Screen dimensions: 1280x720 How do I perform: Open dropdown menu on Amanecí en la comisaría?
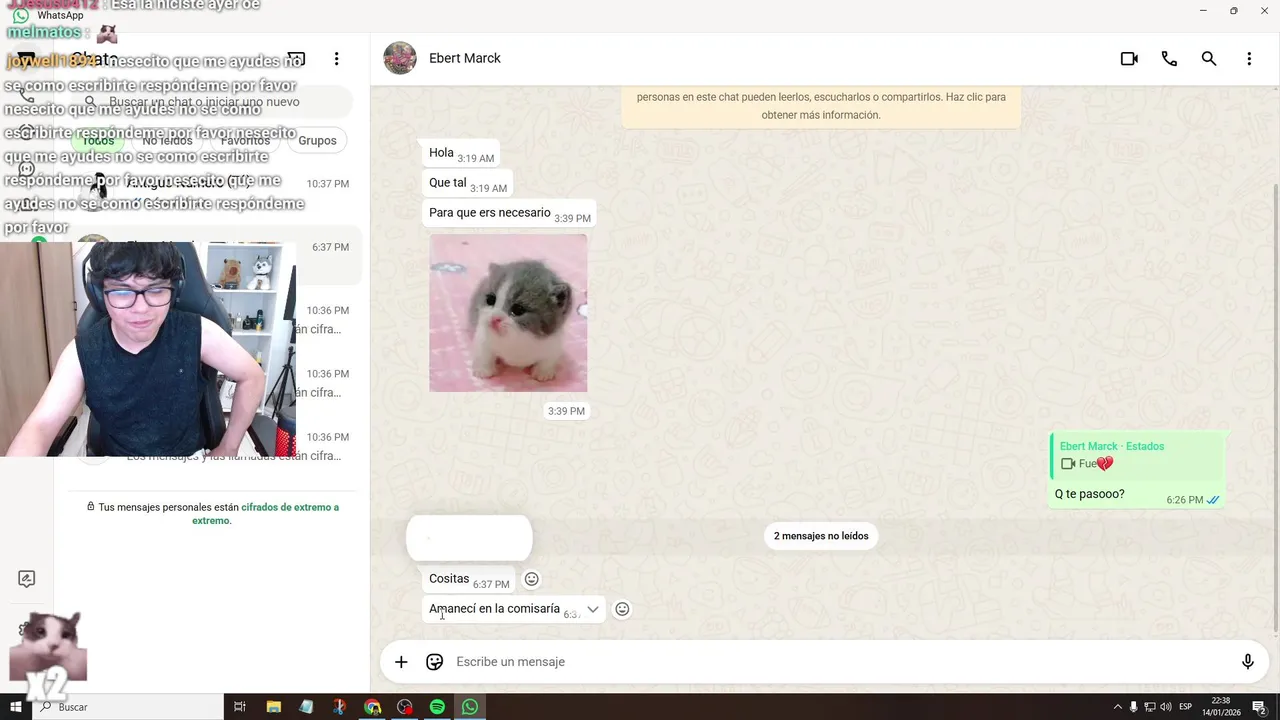(x=593, y=609)
